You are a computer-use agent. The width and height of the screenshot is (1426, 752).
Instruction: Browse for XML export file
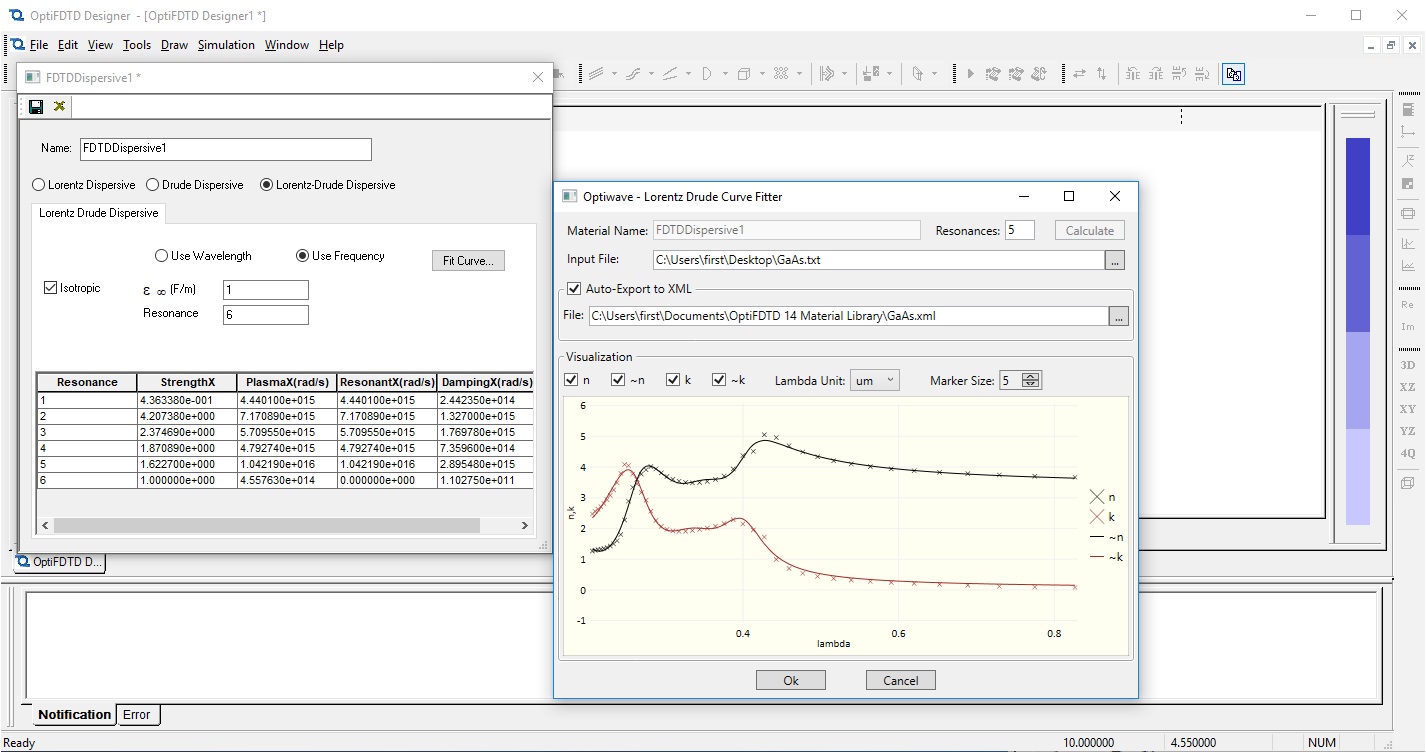coord(1119,316)
